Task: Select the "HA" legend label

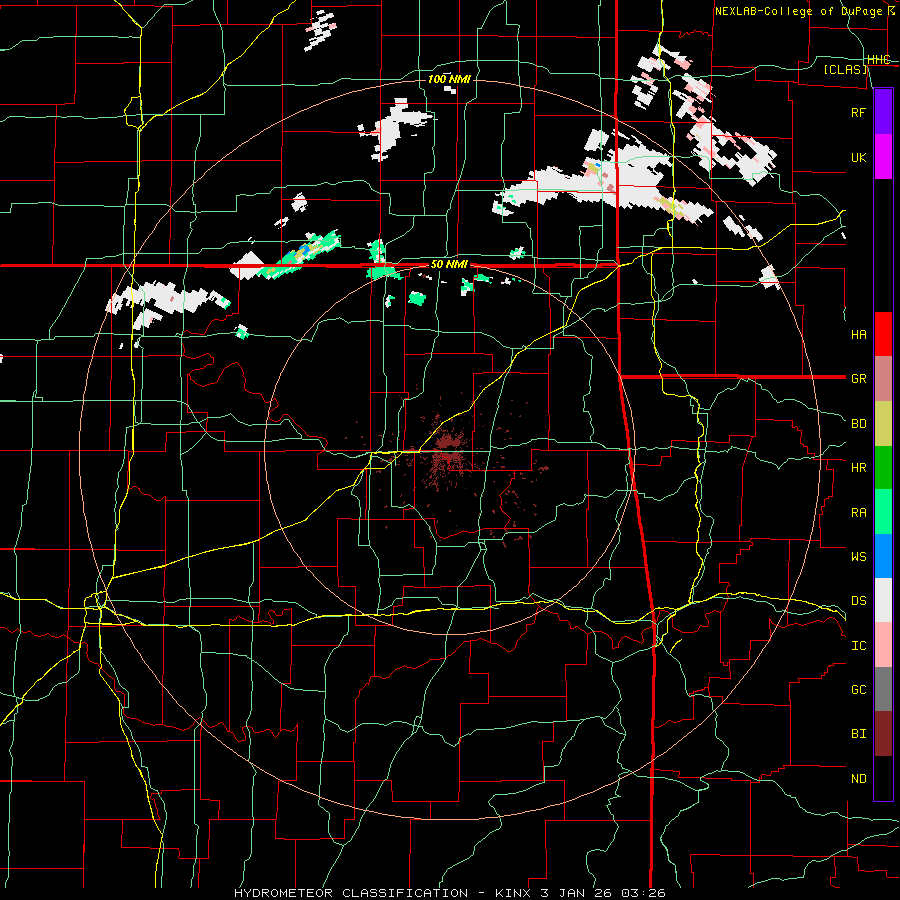Action: (x=858, y=334)
